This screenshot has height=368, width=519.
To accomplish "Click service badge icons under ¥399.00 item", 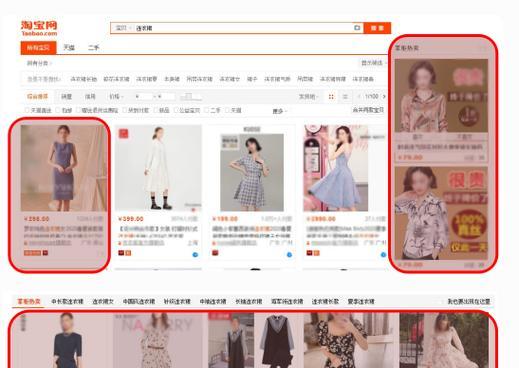I will (125, 253).
